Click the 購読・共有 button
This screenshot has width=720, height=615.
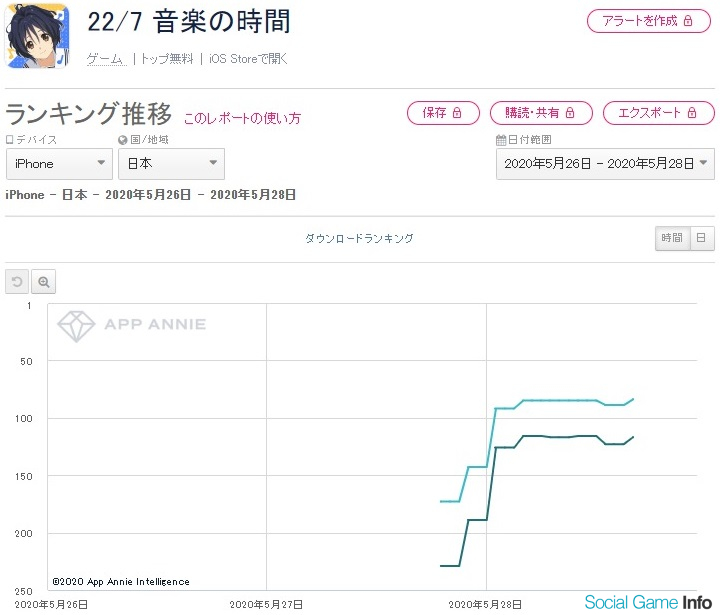pos(541,113)
